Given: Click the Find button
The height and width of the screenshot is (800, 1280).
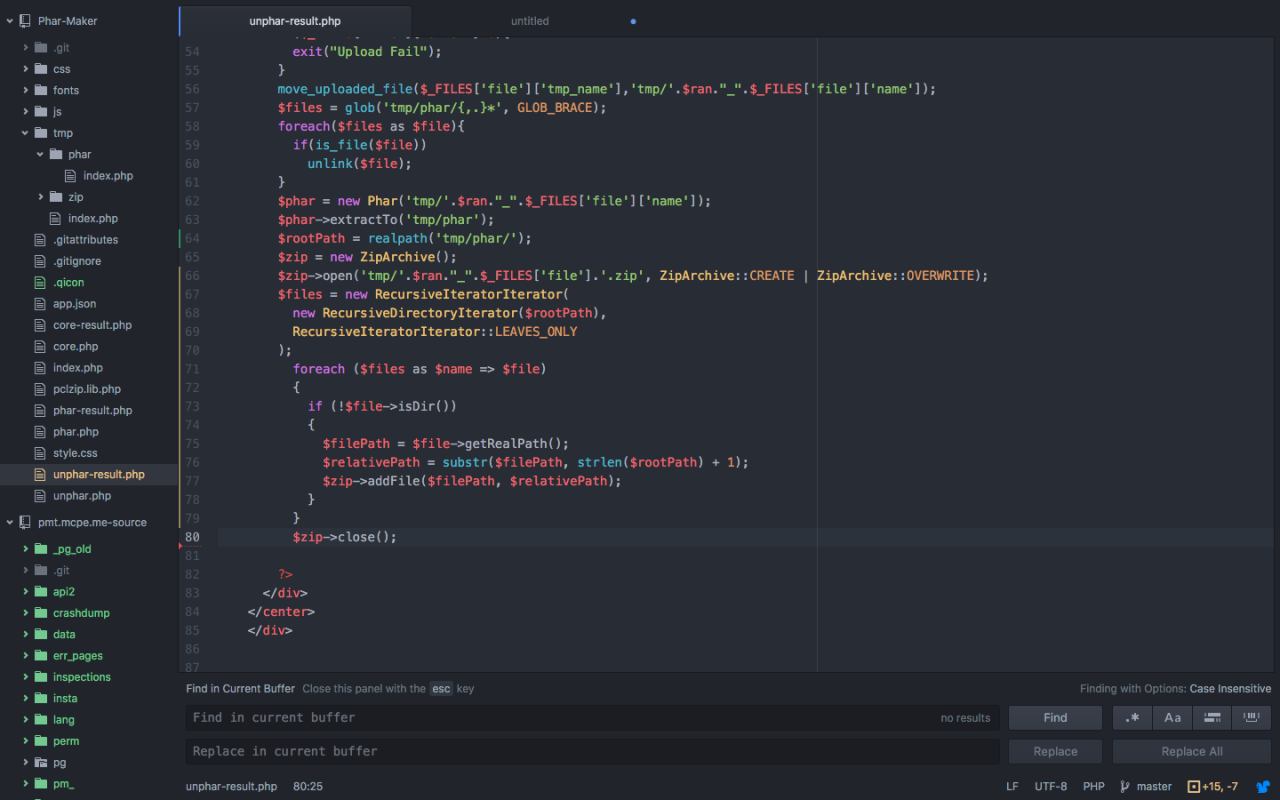Looking at the screenshot, I should click(x=1055, y=717).
